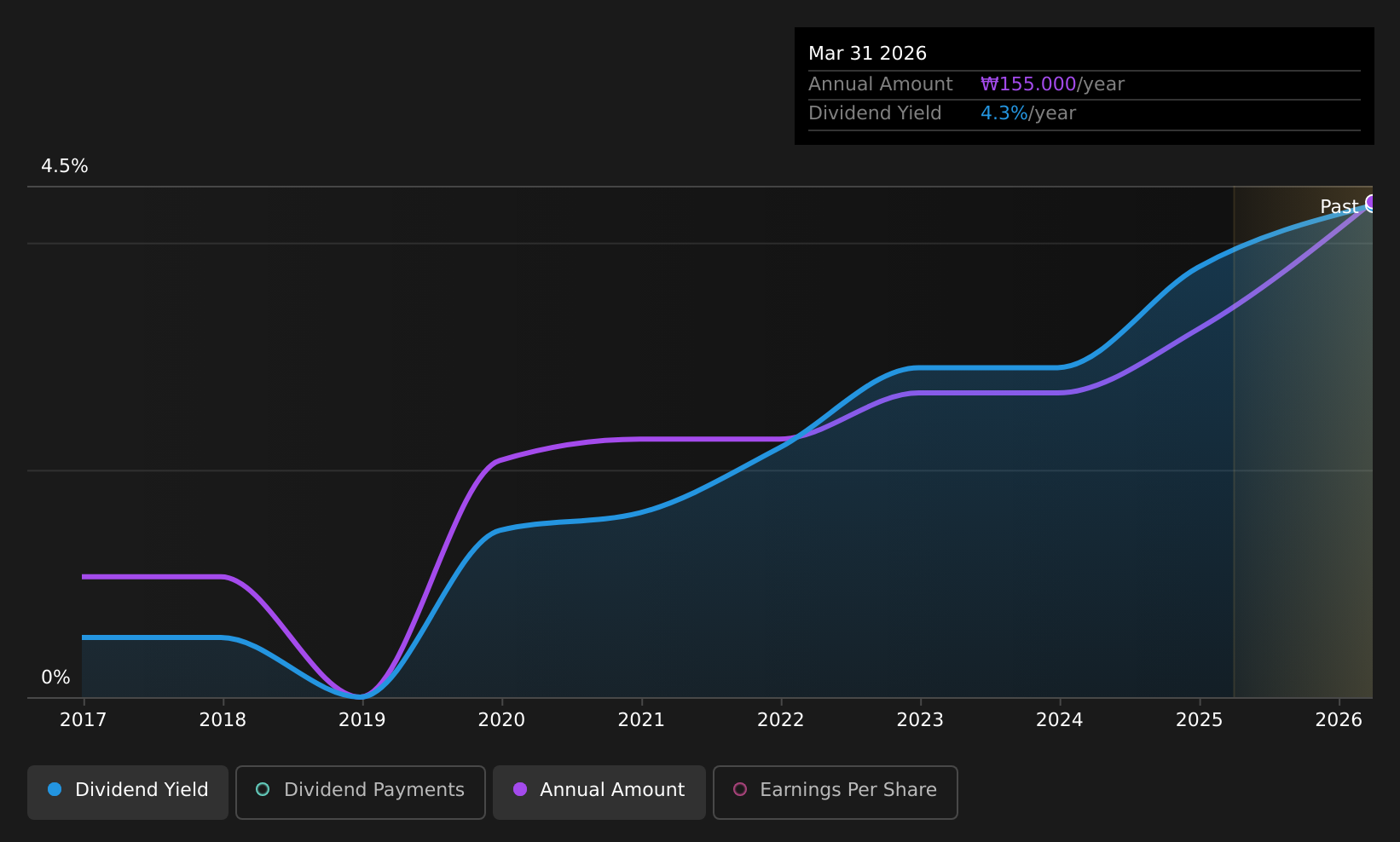Click the 0% y-axis label
1400x842 pixels.
point(56,678)
